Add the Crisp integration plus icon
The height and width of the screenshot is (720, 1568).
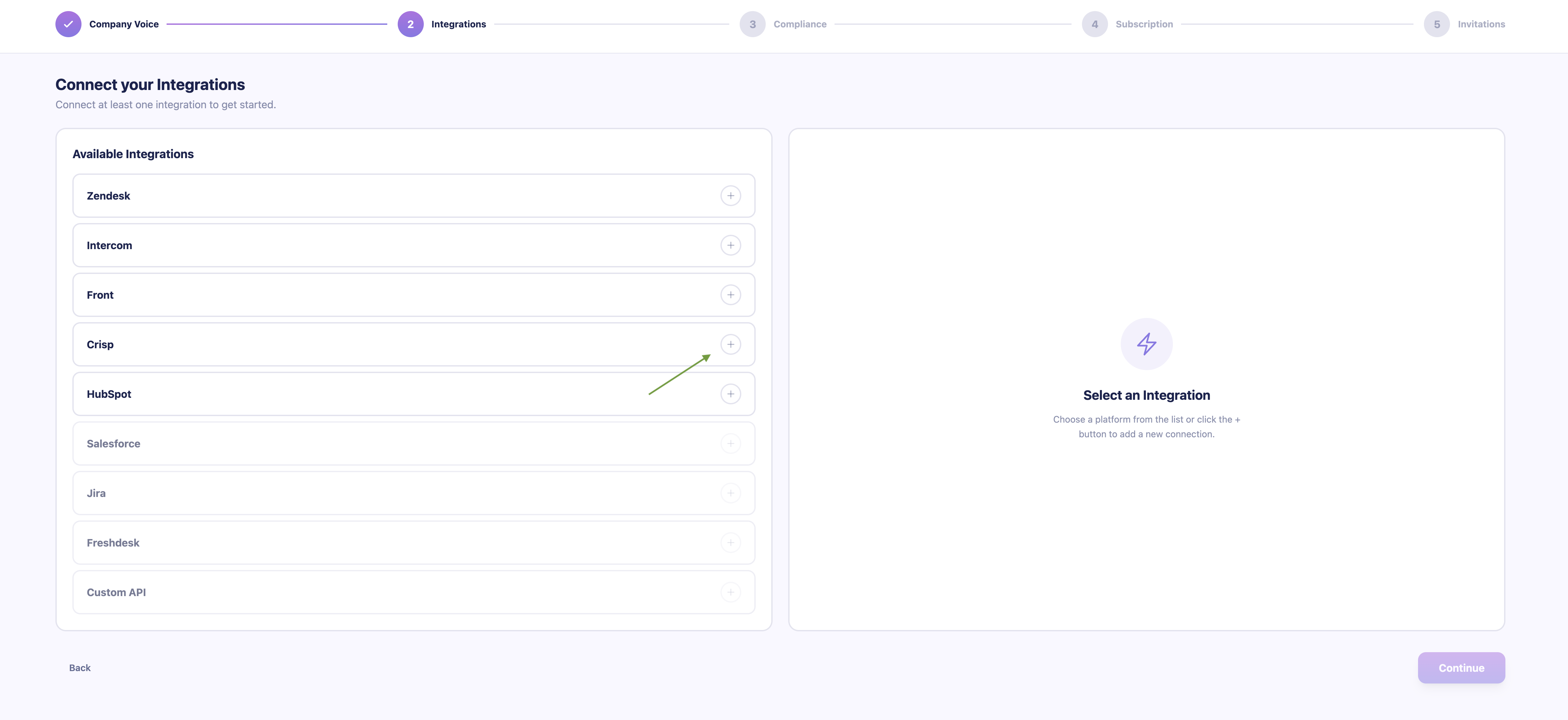(731, 344)
